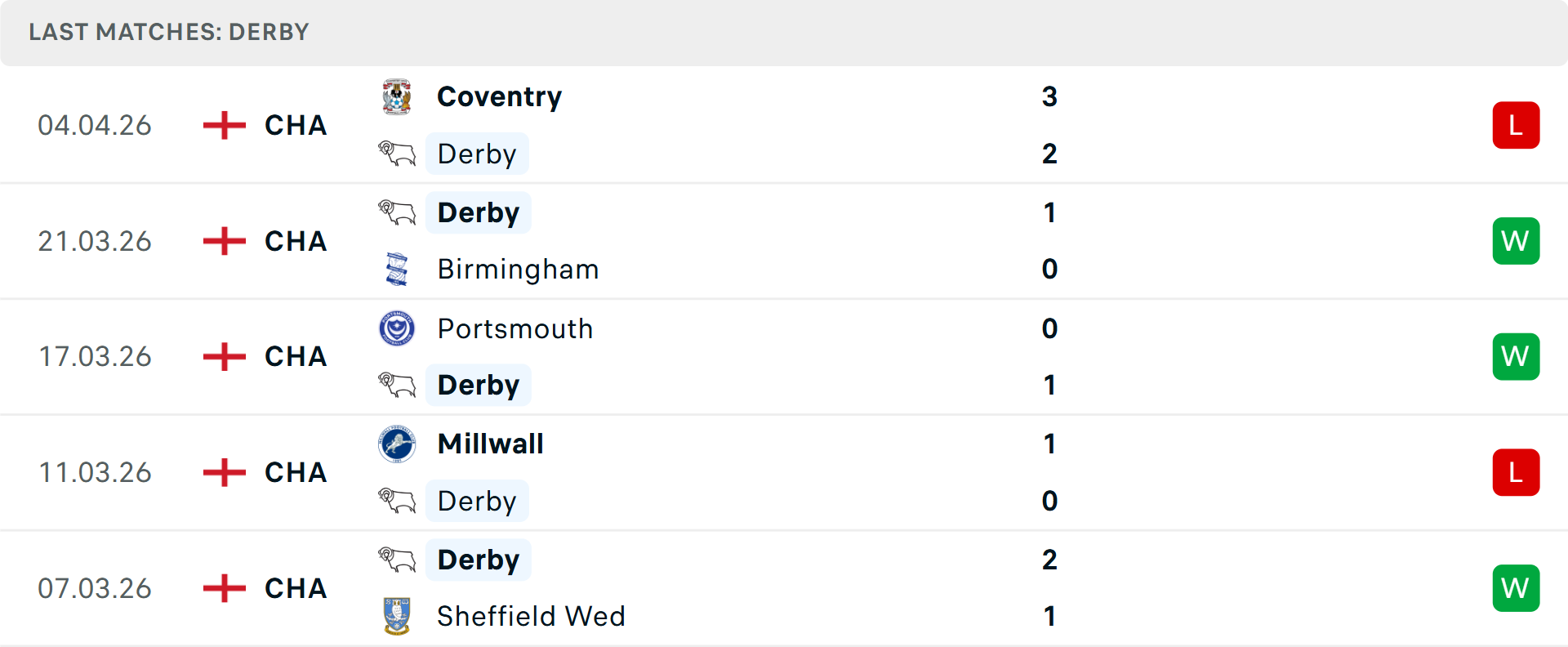
Task: Click the England flag on the 07.03.26 row
Action: 222,587
